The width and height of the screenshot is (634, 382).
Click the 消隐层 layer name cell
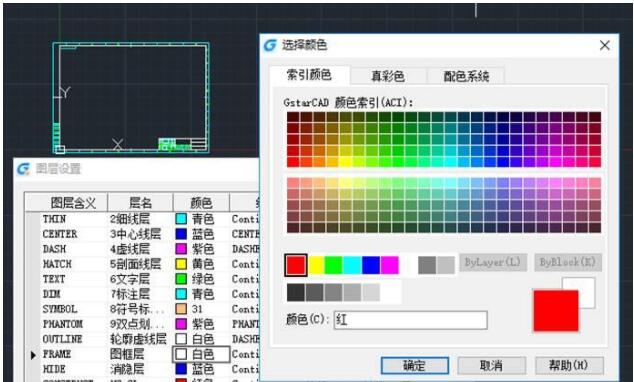(127, 369)
